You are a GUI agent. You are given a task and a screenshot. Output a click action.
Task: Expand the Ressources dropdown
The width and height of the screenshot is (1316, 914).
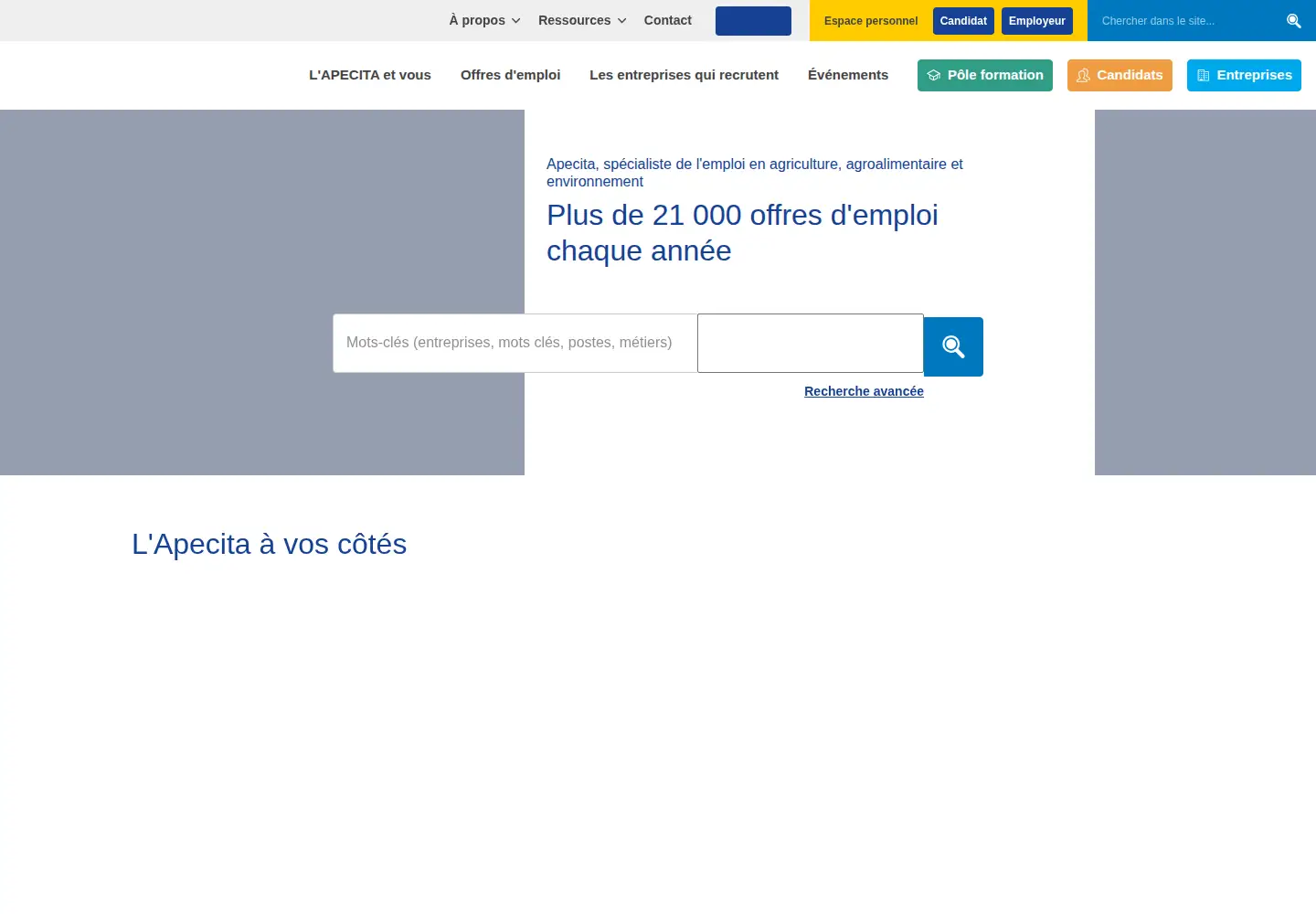pos(582,20)
